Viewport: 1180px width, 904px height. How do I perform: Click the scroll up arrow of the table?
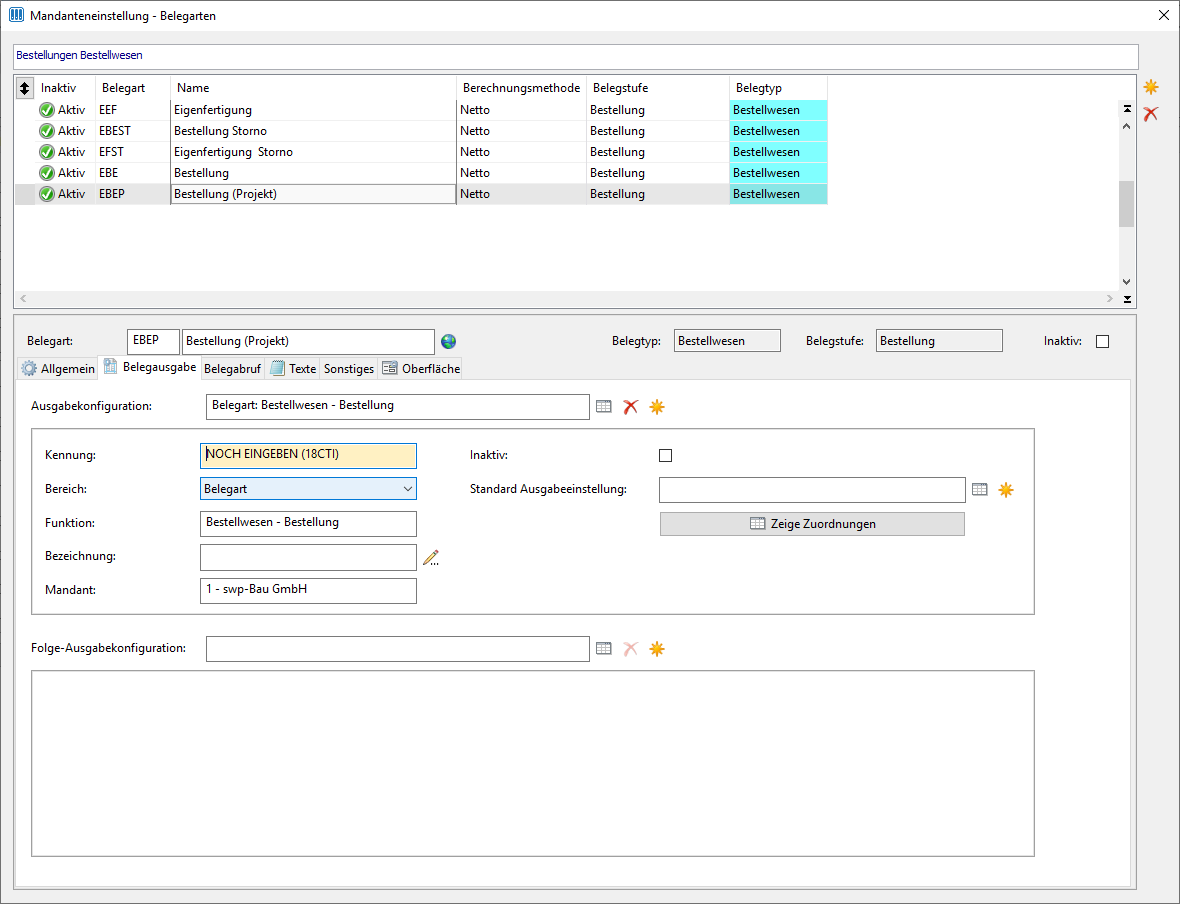coord(1127,126)
